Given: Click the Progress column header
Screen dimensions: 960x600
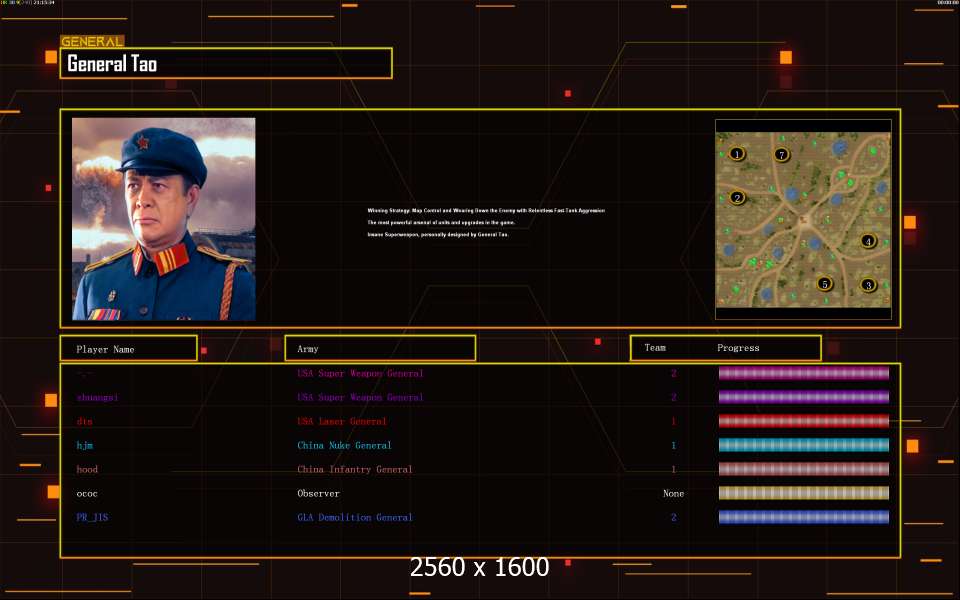Looking at the screenshot, I should (738, 348).
